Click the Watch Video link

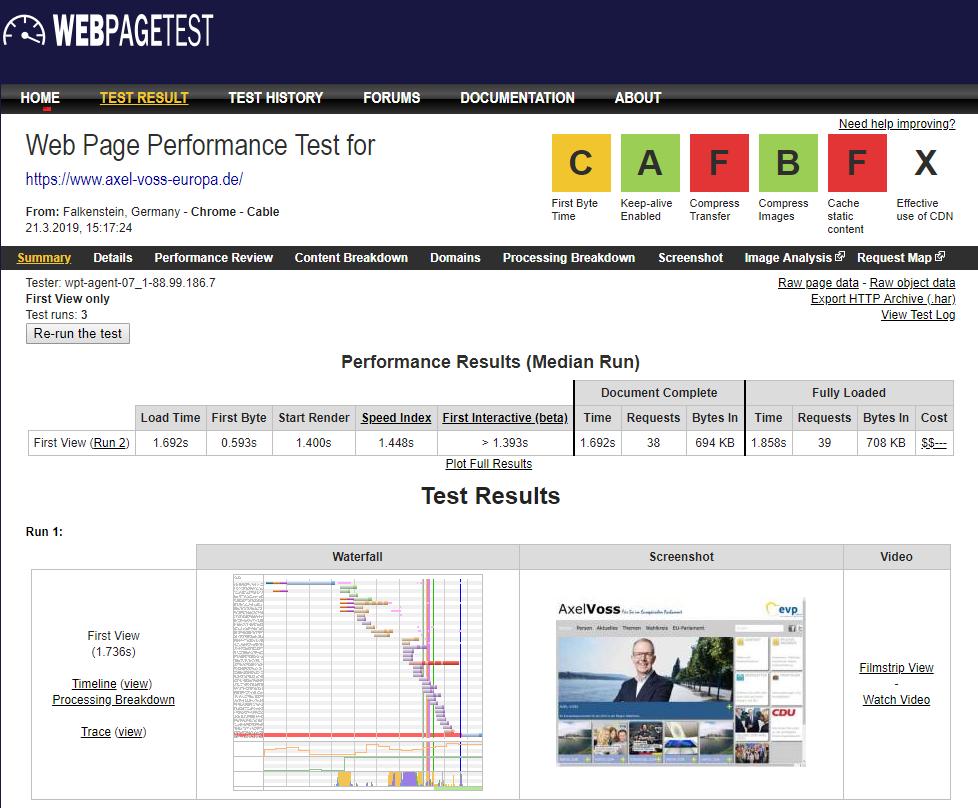tap(896, 700)
